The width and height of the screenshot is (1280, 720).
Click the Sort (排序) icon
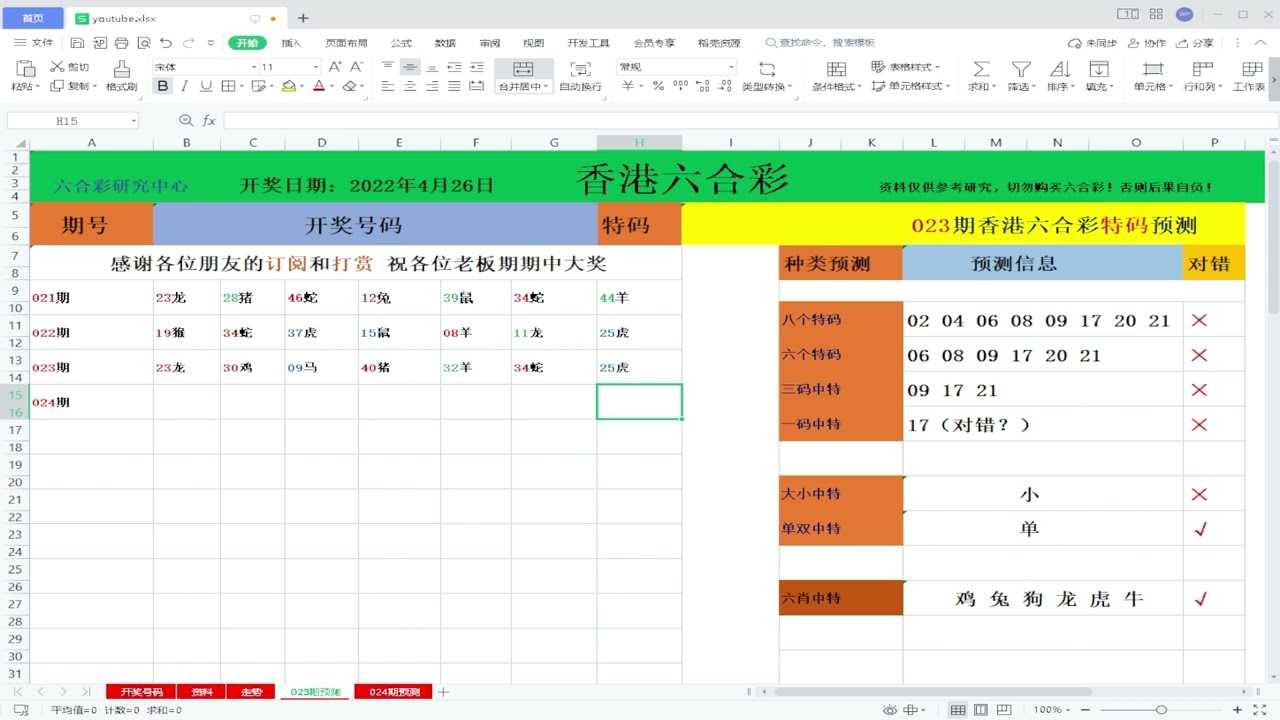[1060, 68]
